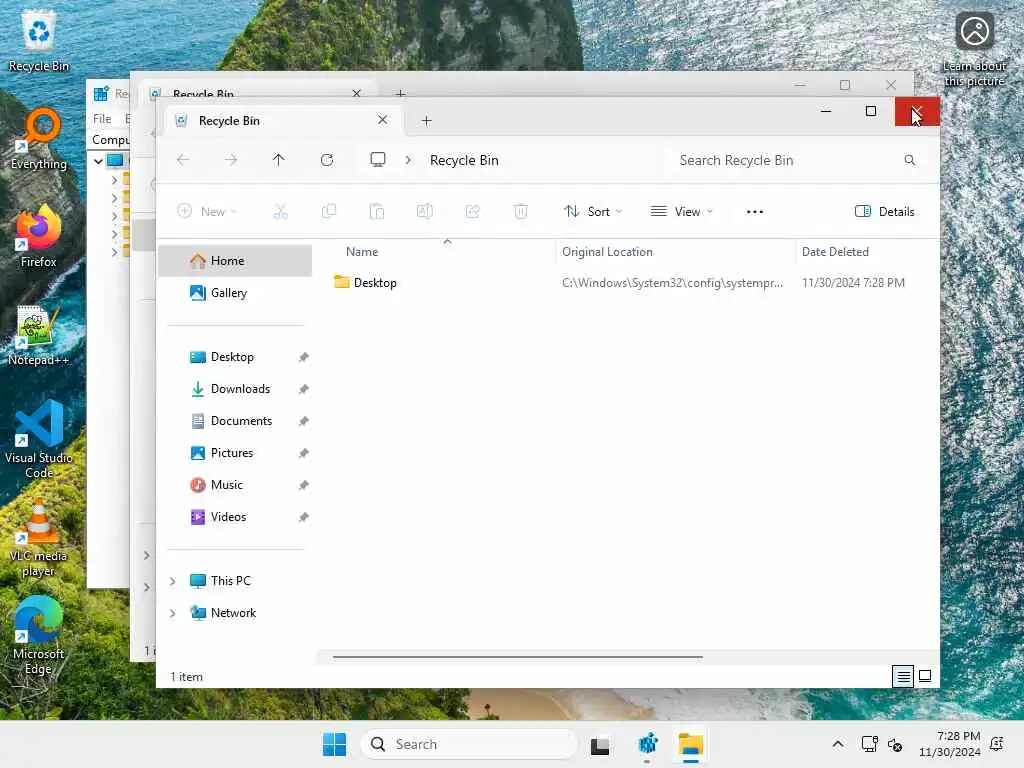Open the taskbar clock and date
The height and width of the screenshot is (768, 1024).
point(950,744)
